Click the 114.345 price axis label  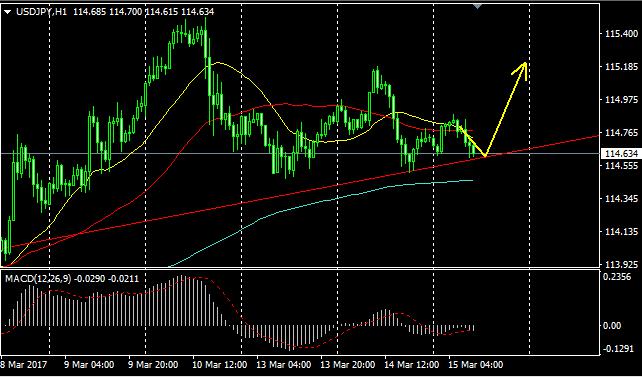(621, 199)
